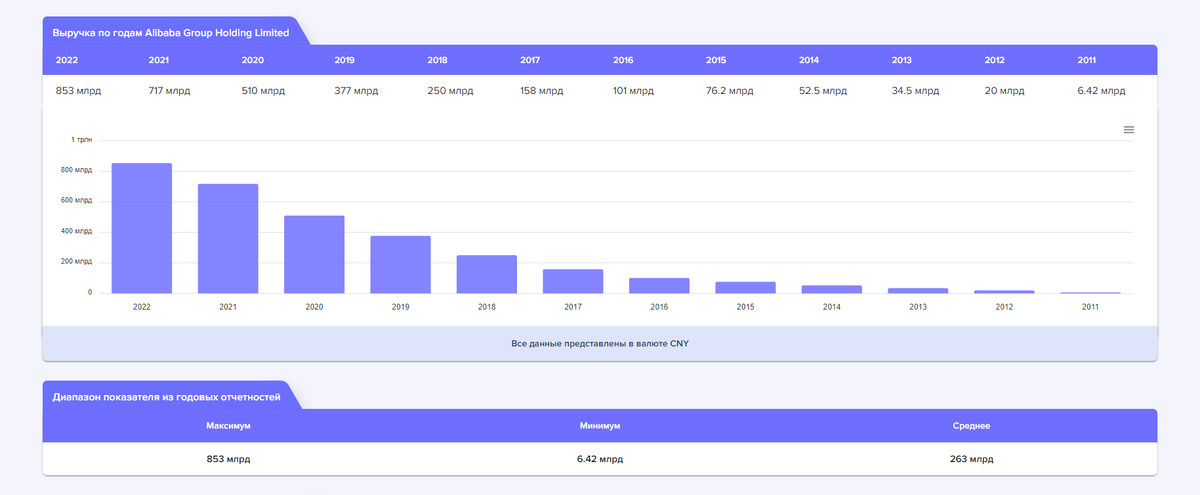Viewport: 1200px width, 495px height.
Task: Select the 250 млрд value cell
Action: (449, 90)
